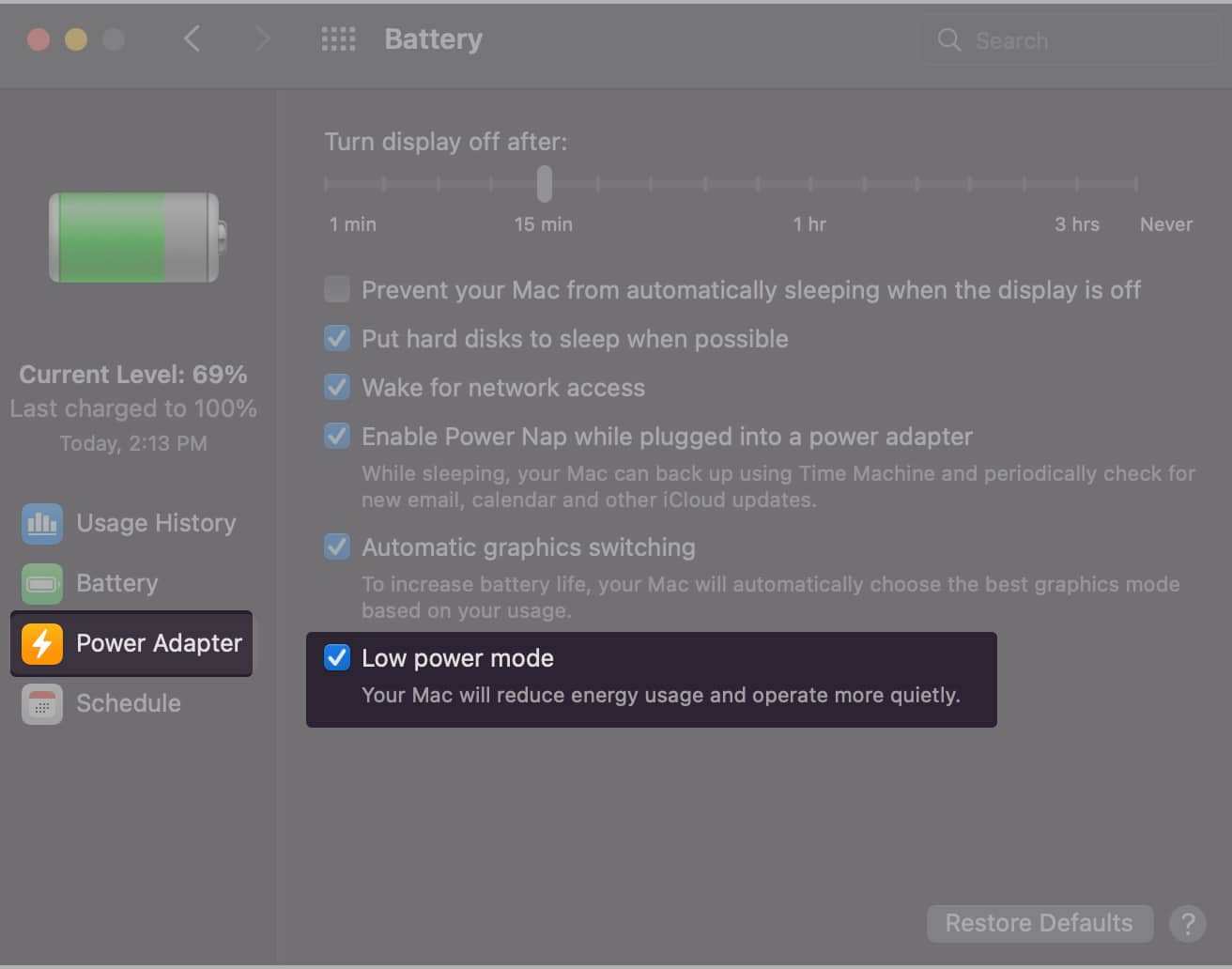
Task: Open the help question mark button
Action: [1188, 923]
